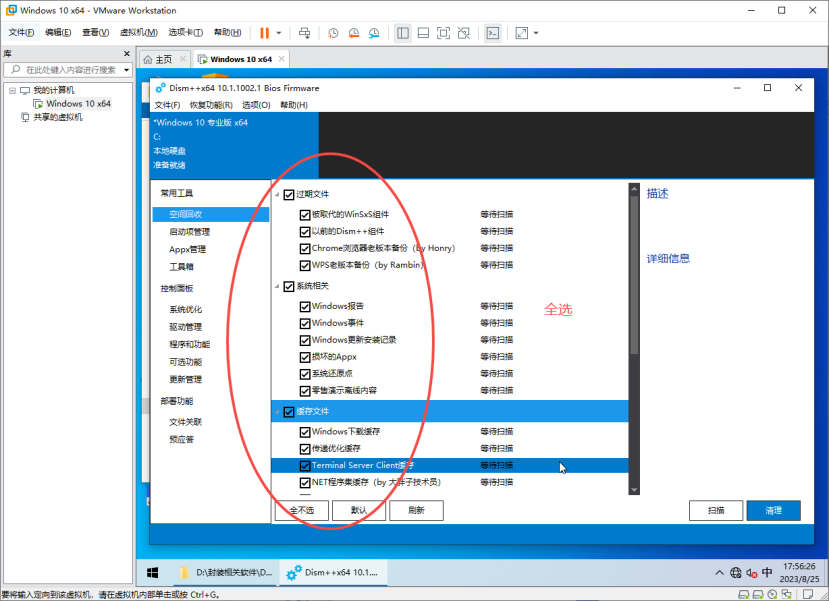Click the orange suspend virtual machine icon
Image resolution: width=829 pixels, height=602 pixels.
(264, 33)
